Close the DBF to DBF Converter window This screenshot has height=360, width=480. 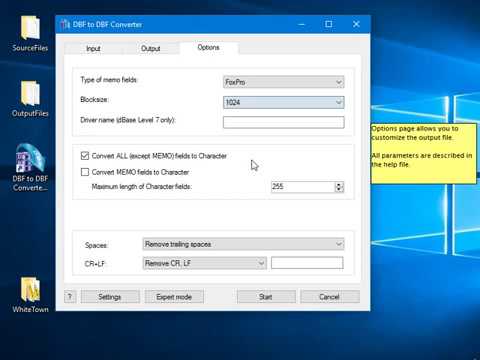pos(356,24)
